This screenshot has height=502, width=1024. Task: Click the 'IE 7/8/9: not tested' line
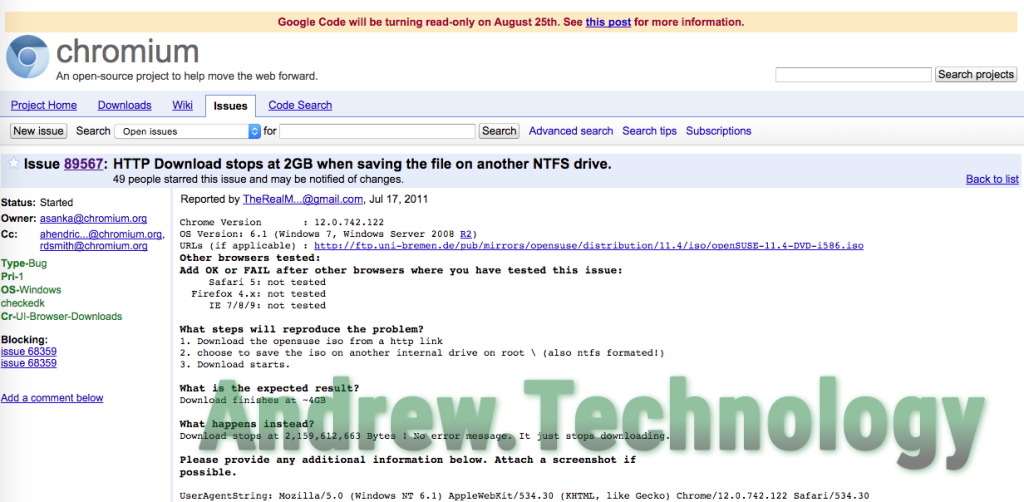[267, 306]
